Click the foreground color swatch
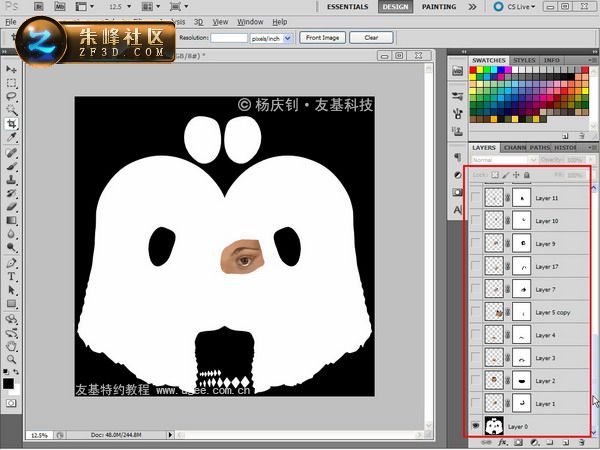Image resolution: width=600 pixels, height=450 pixels. [x=8, y=383]
